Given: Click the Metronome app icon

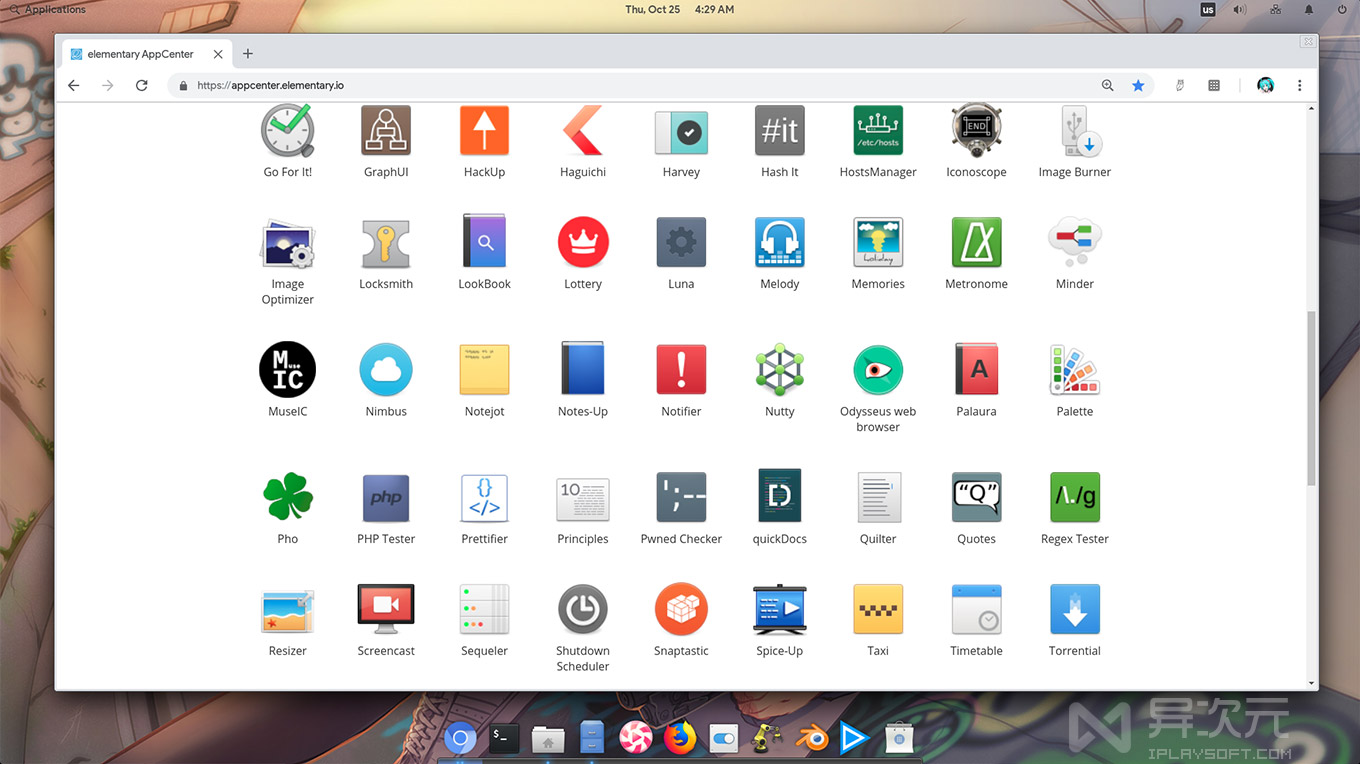Looking at the screenshot, I should (976, 241).
